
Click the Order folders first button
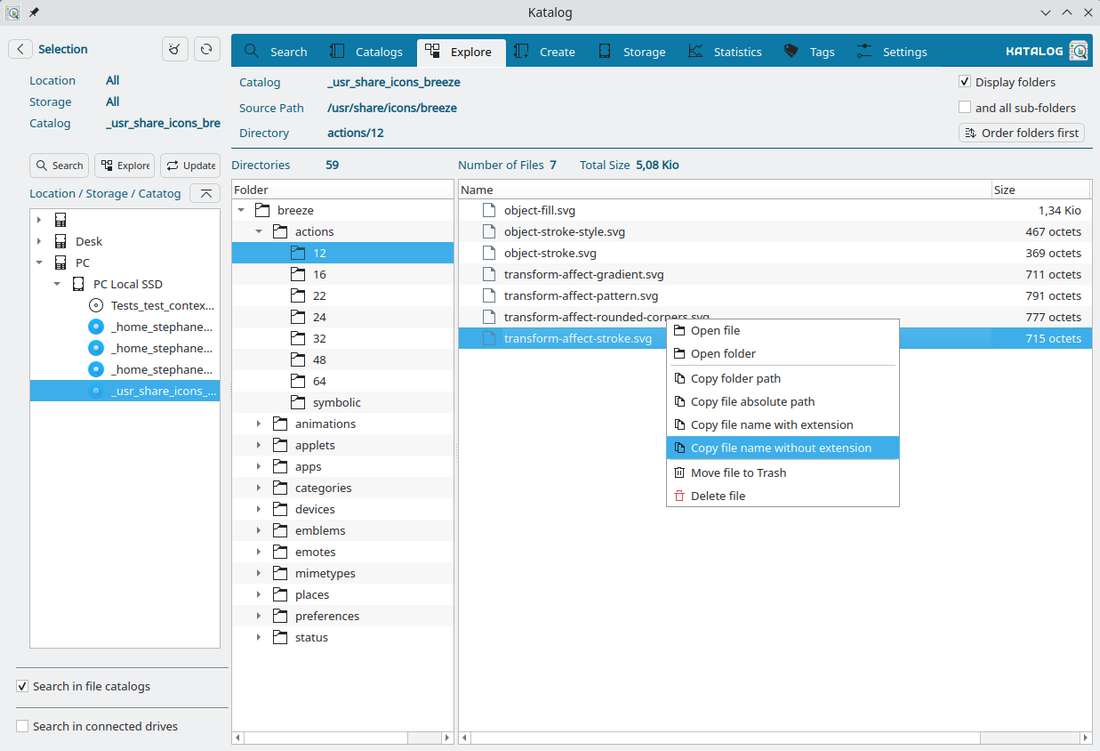(1021, 133)
